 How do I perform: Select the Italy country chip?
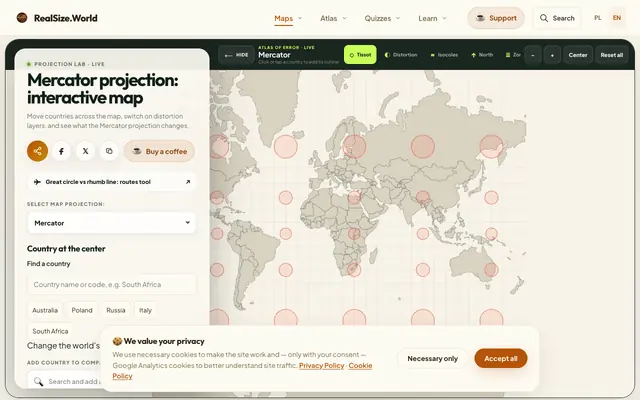[145, 310]
